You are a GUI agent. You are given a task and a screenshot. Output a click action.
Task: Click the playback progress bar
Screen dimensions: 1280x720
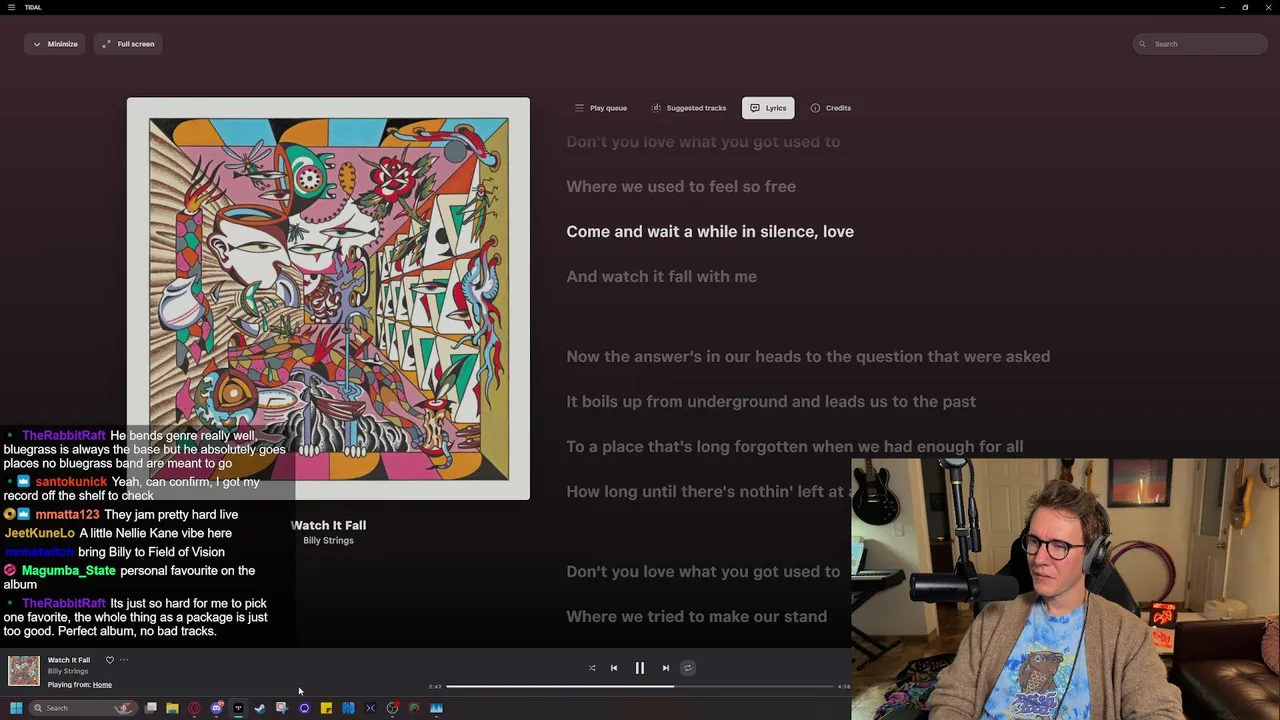(x=640, y=687)
